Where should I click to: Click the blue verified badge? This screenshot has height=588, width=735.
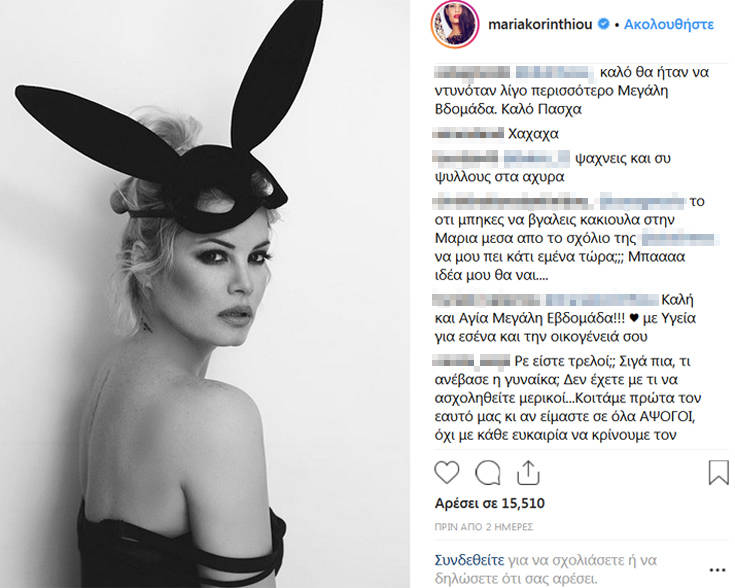pyautogui.click(x=604, y=24)
